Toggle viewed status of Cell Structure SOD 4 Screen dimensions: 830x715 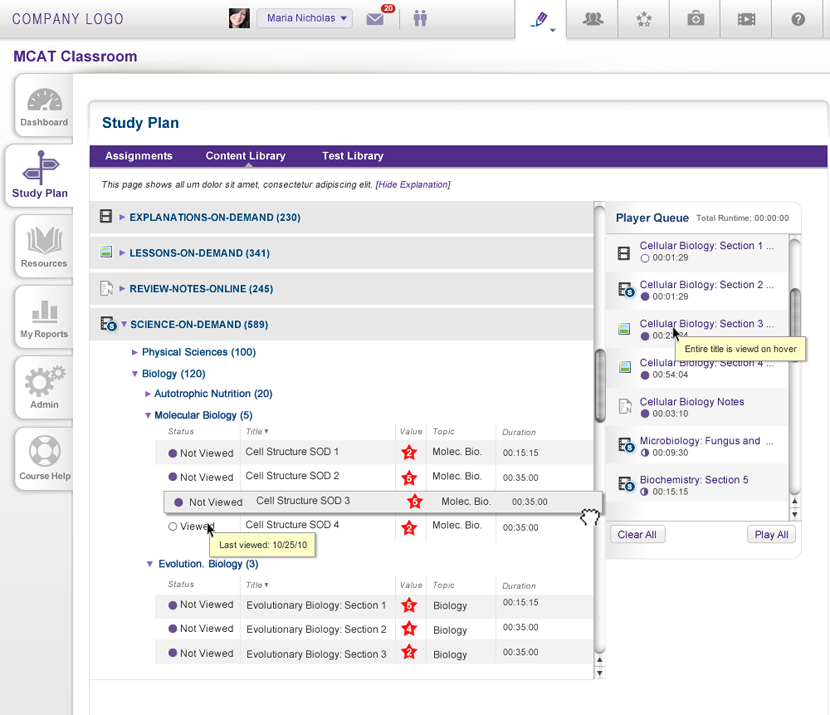pyautogui.click(x=173, y=526)
